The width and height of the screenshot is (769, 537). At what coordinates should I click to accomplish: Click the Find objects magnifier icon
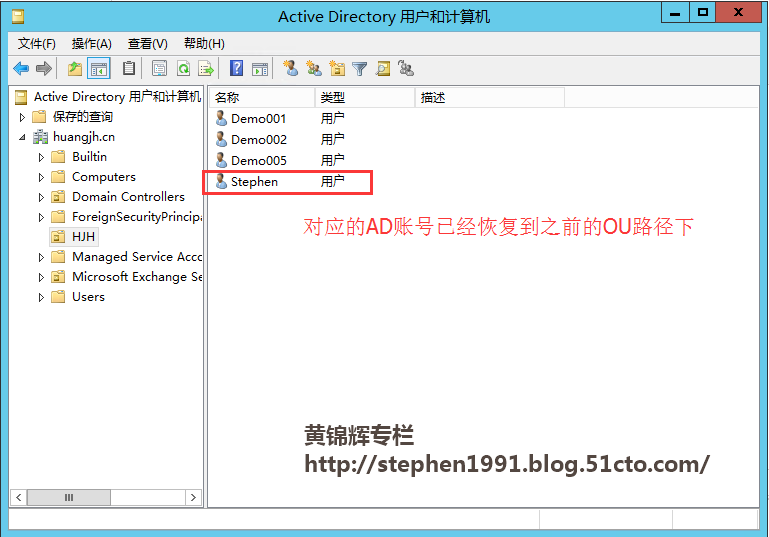(x=383, y=69)
